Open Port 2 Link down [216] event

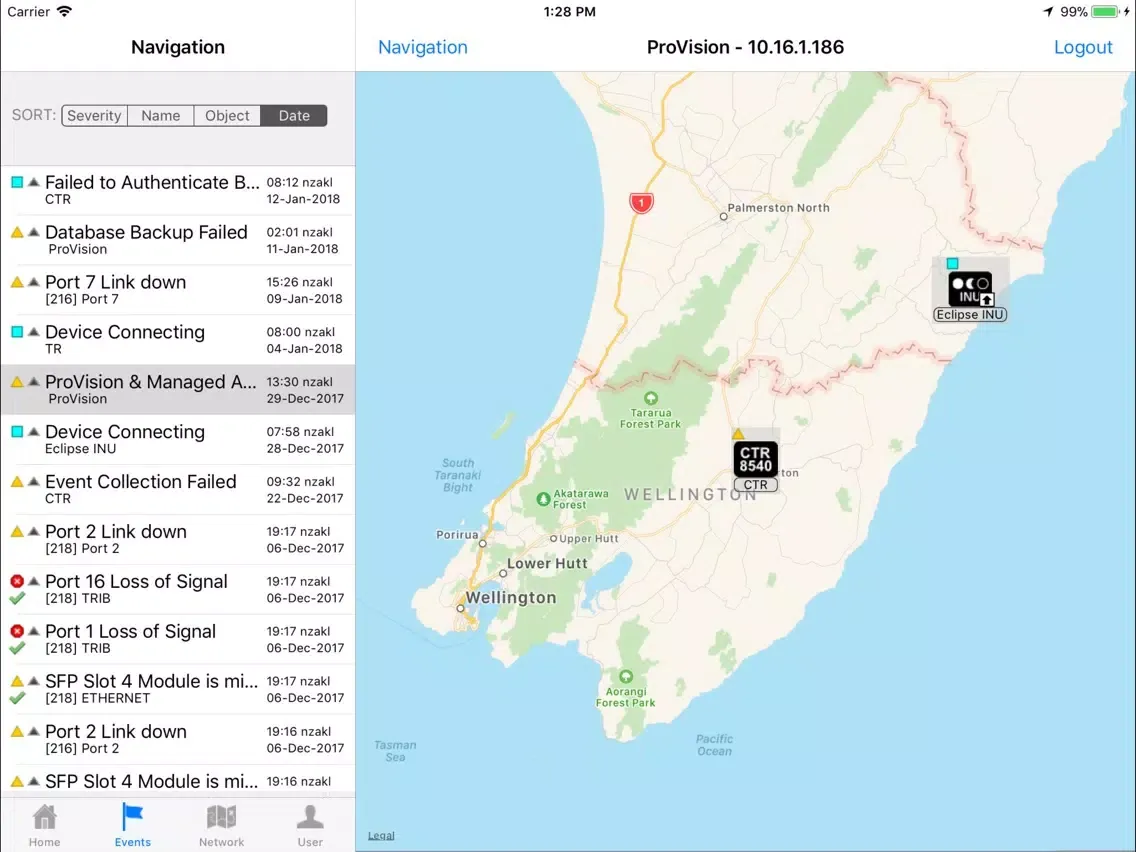[x=178, y=740]
